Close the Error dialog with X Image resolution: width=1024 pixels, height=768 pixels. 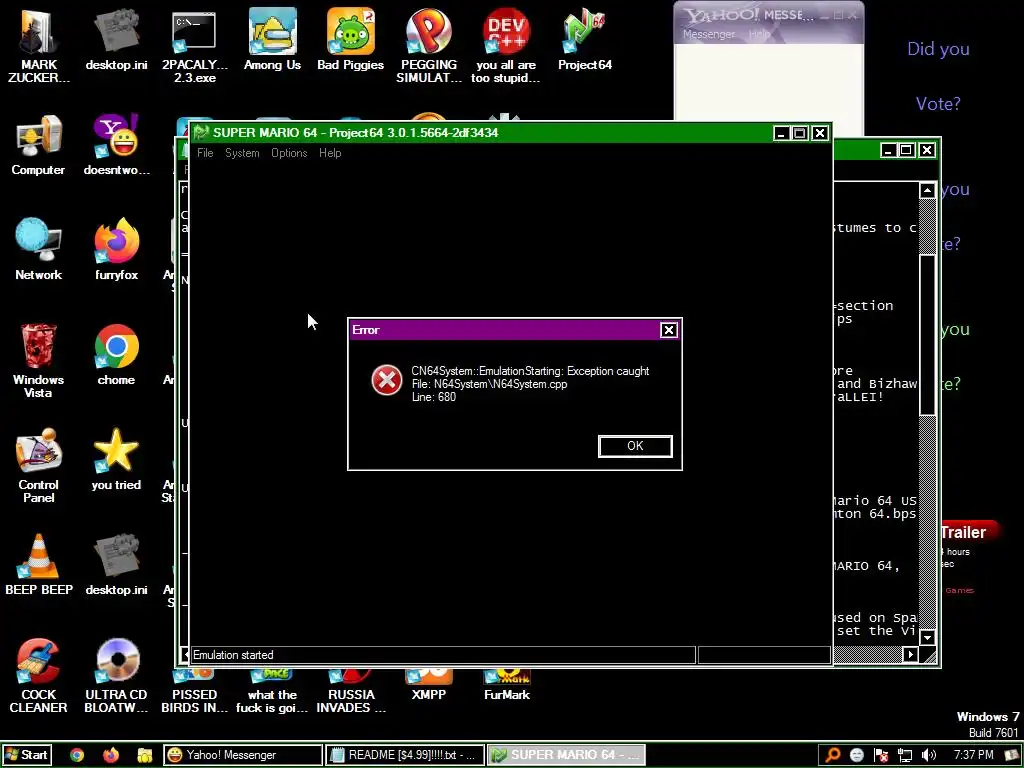668,330
